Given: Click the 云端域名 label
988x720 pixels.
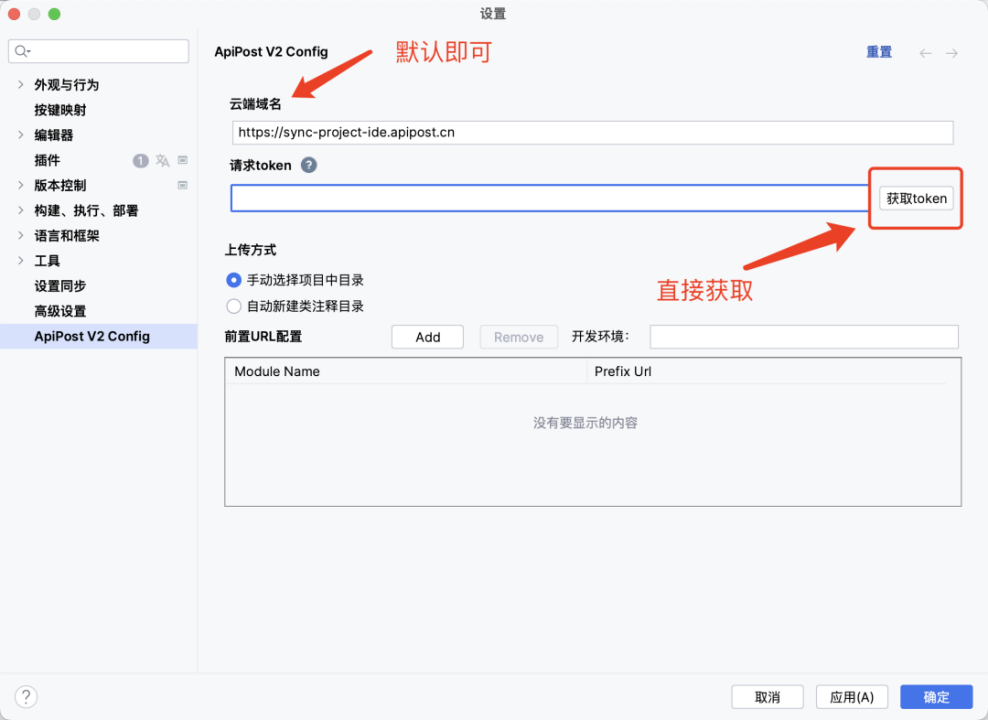Looking at the screenshot, I should 255,104.
